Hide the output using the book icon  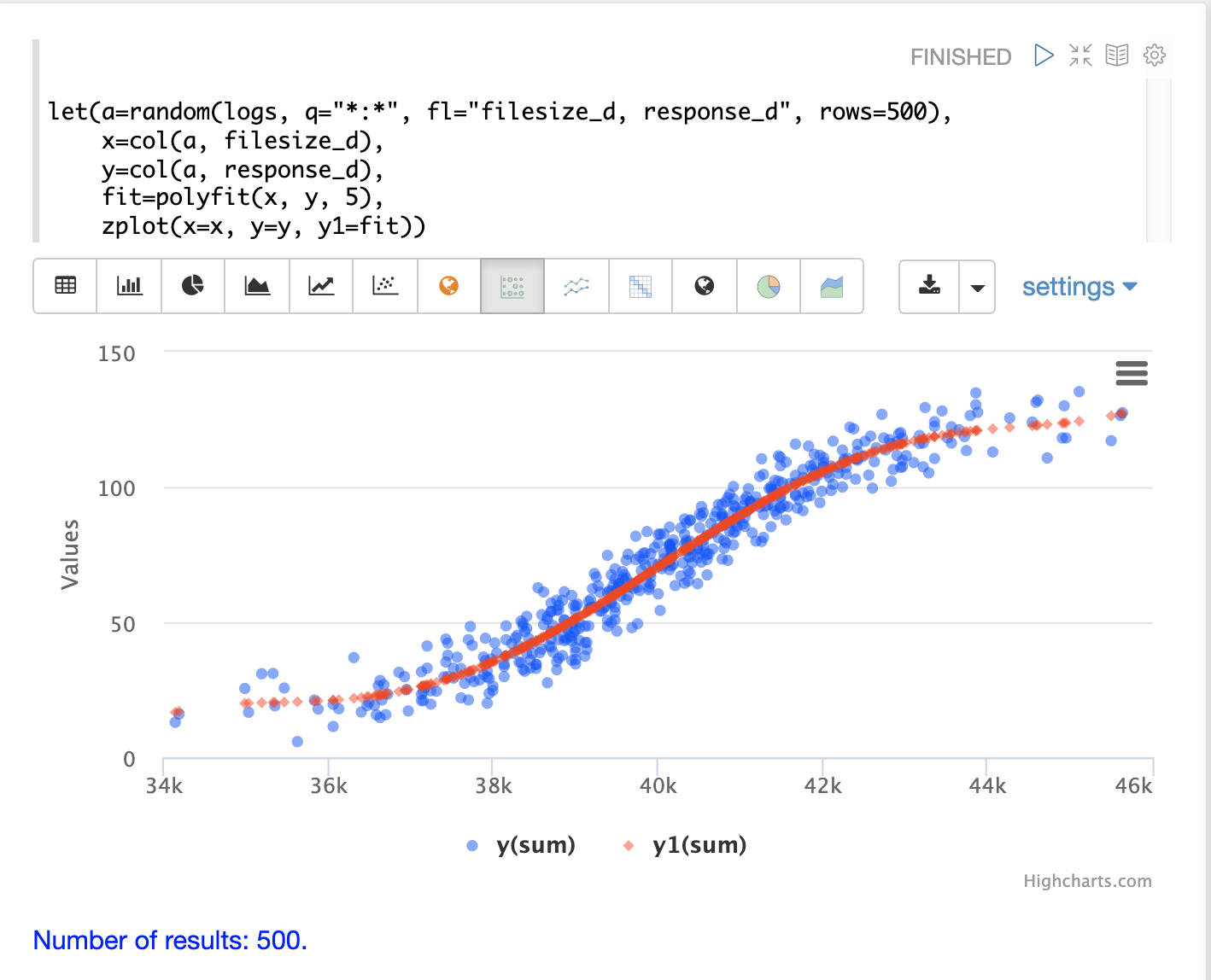click(x=1117, y=56)
